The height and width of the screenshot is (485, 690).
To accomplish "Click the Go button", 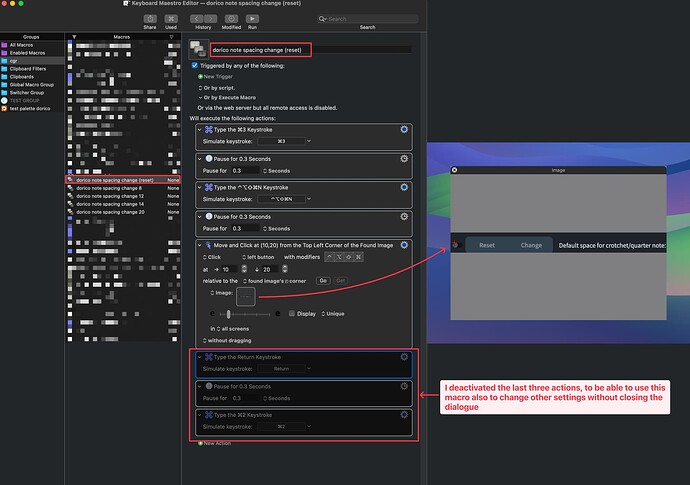I will pos(323,281).
